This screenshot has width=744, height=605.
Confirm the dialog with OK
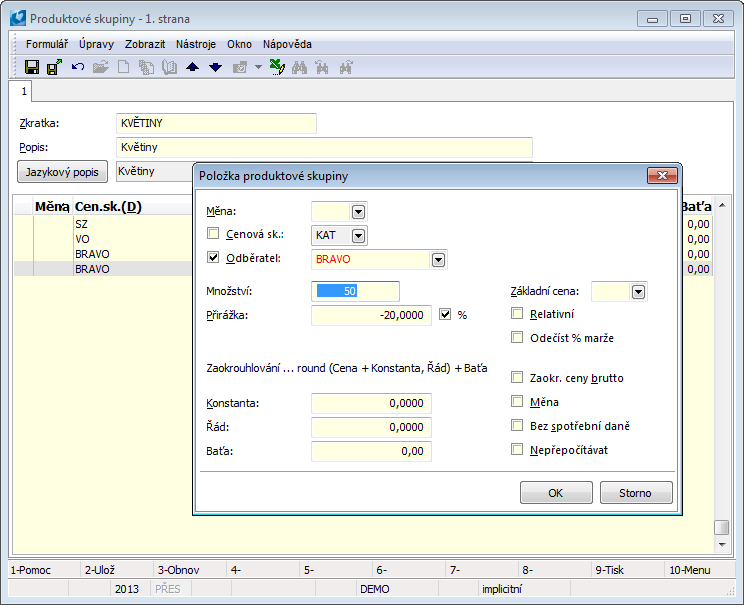pos(556,493)
